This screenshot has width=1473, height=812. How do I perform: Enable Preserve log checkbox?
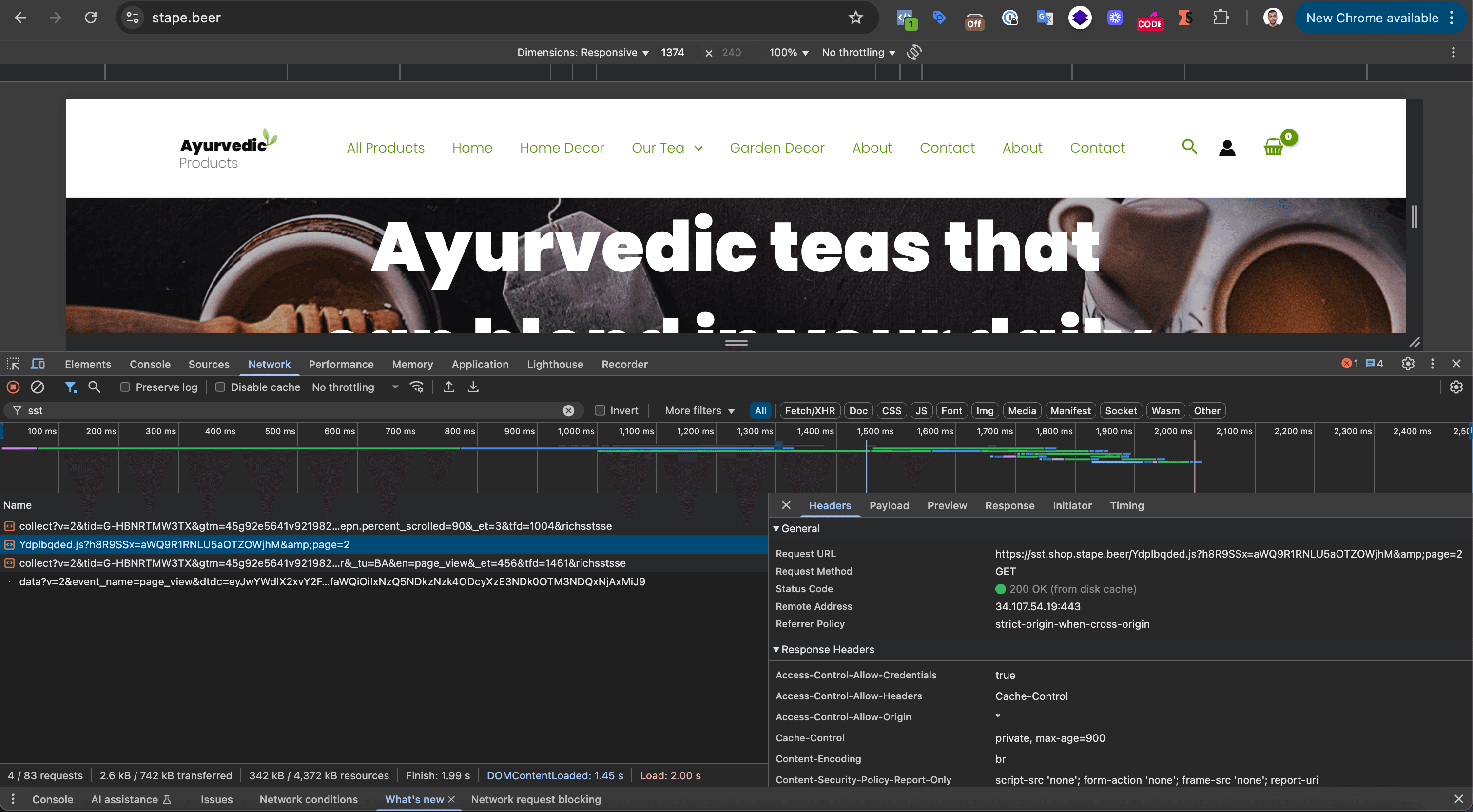(125, 387)
